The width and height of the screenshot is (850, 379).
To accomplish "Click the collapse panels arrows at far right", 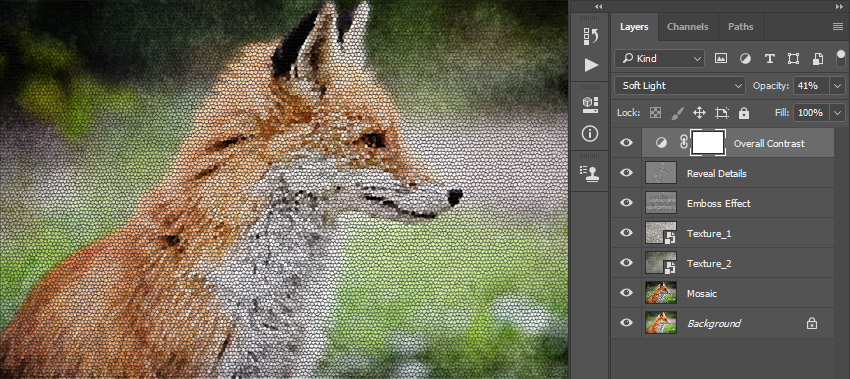I will coord(840,7).
